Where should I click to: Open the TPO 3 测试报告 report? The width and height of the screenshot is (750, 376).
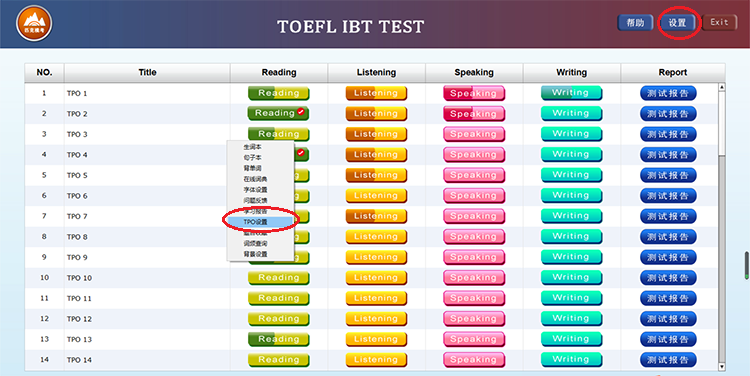tap(668, 134)
